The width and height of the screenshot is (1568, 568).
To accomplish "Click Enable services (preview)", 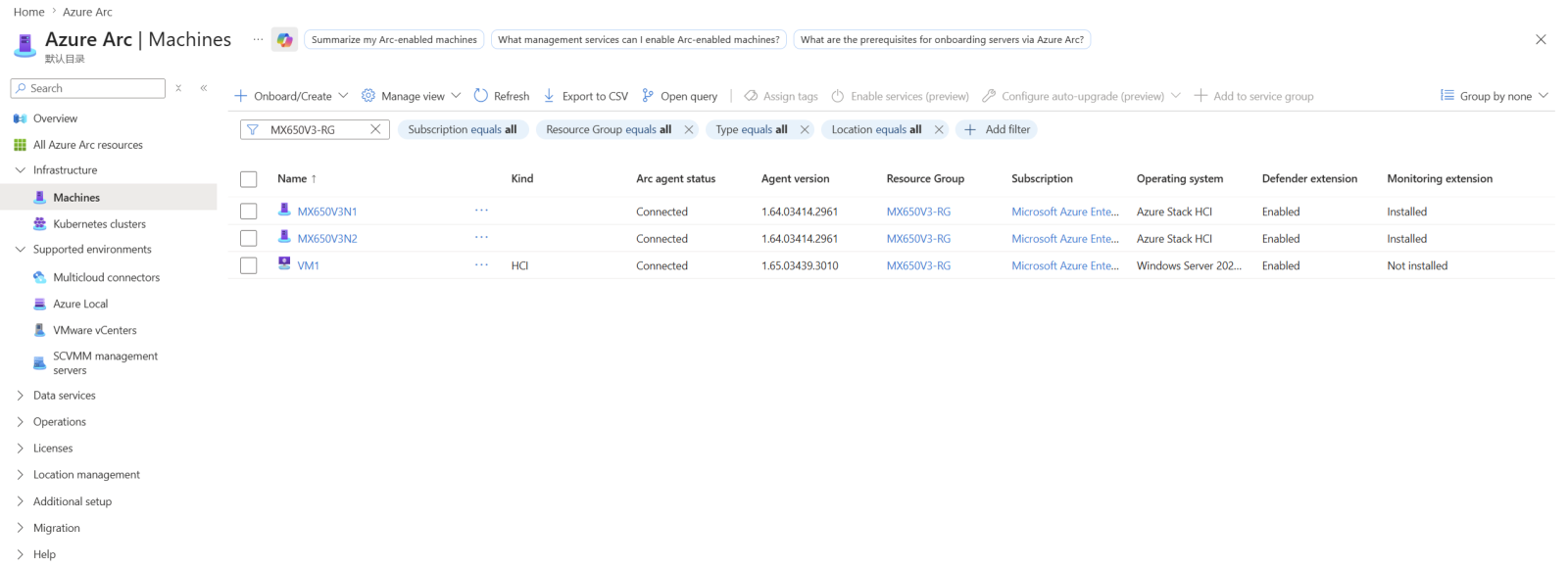I will (900, 96).
